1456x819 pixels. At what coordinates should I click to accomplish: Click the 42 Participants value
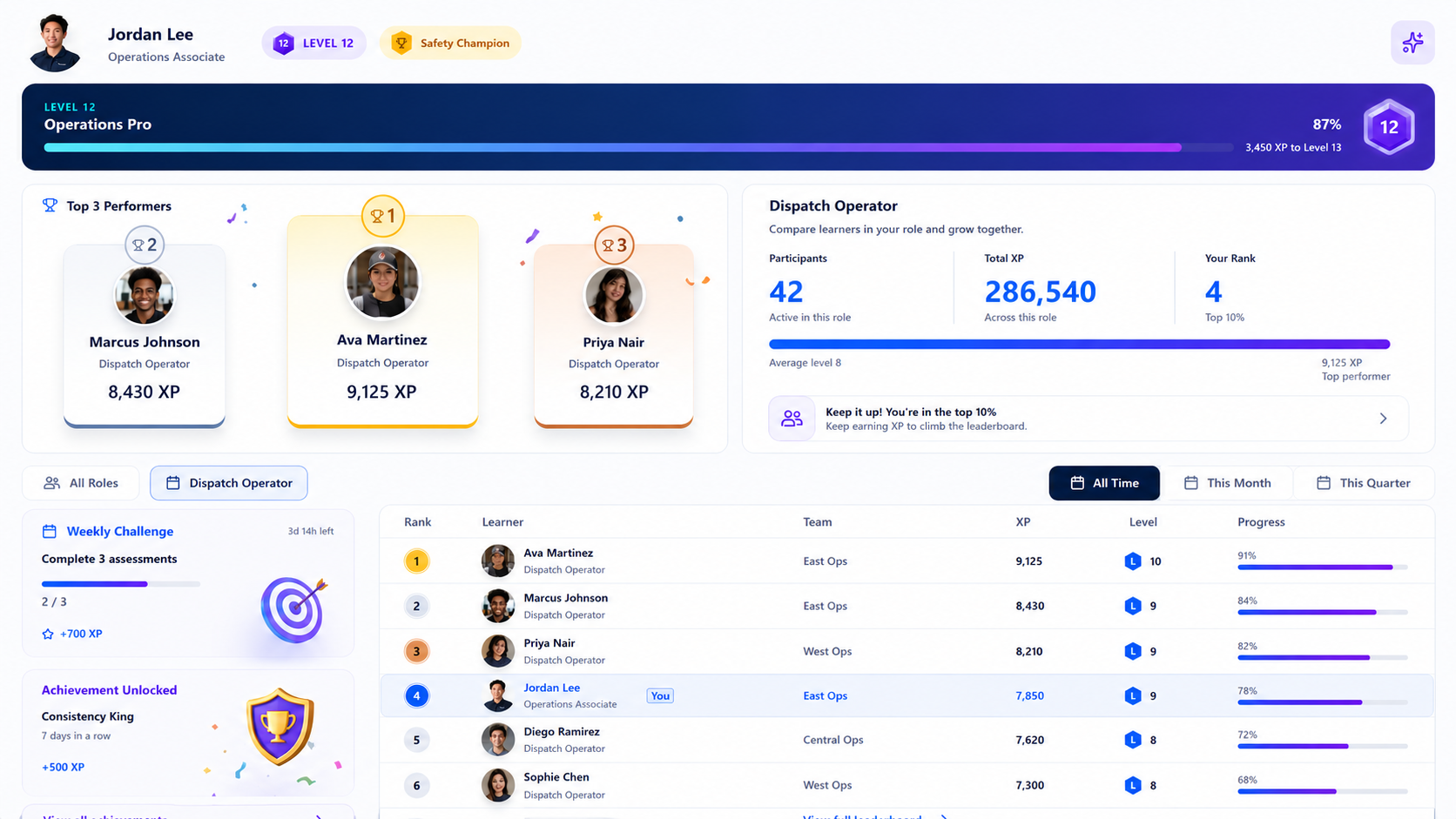pos(786,292)
